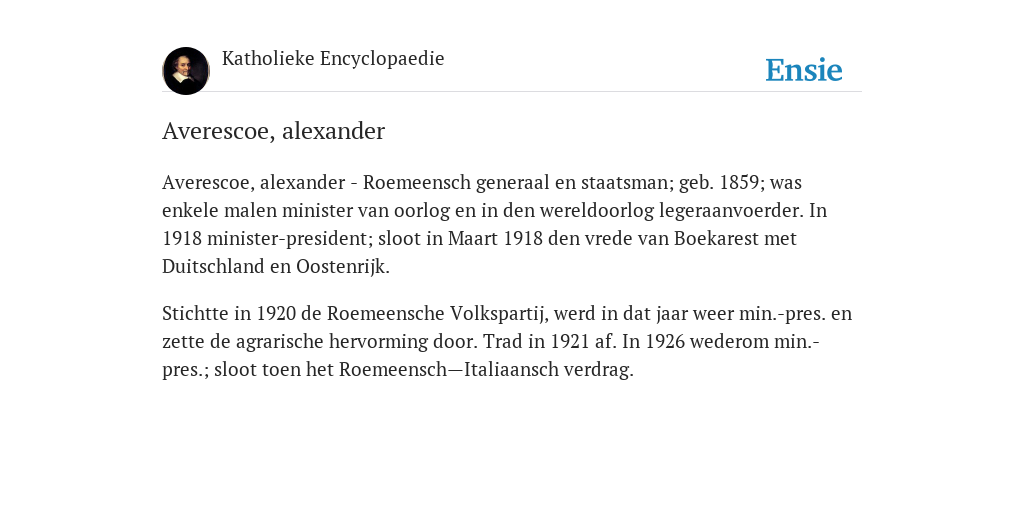Image resolution: width=1024 pixels, height=512 pixels.
Task: Click the heading 'Averescoe, alexander'
Action: pos(274,131)
